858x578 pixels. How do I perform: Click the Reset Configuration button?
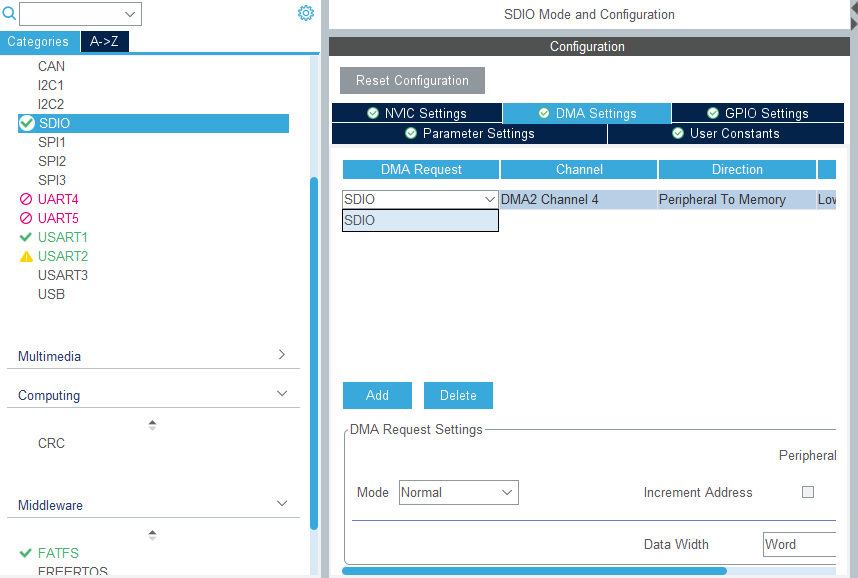point(413,80)
